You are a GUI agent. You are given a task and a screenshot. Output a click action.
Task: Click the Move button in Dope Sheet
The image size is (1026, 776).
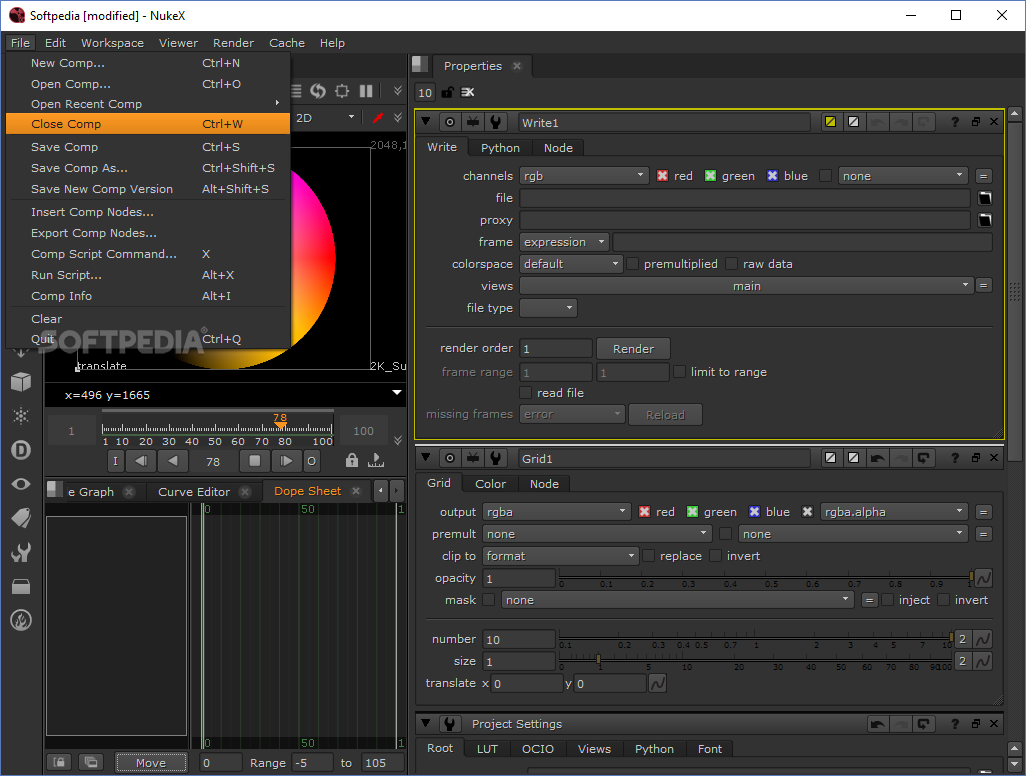(x=151, y=762)
